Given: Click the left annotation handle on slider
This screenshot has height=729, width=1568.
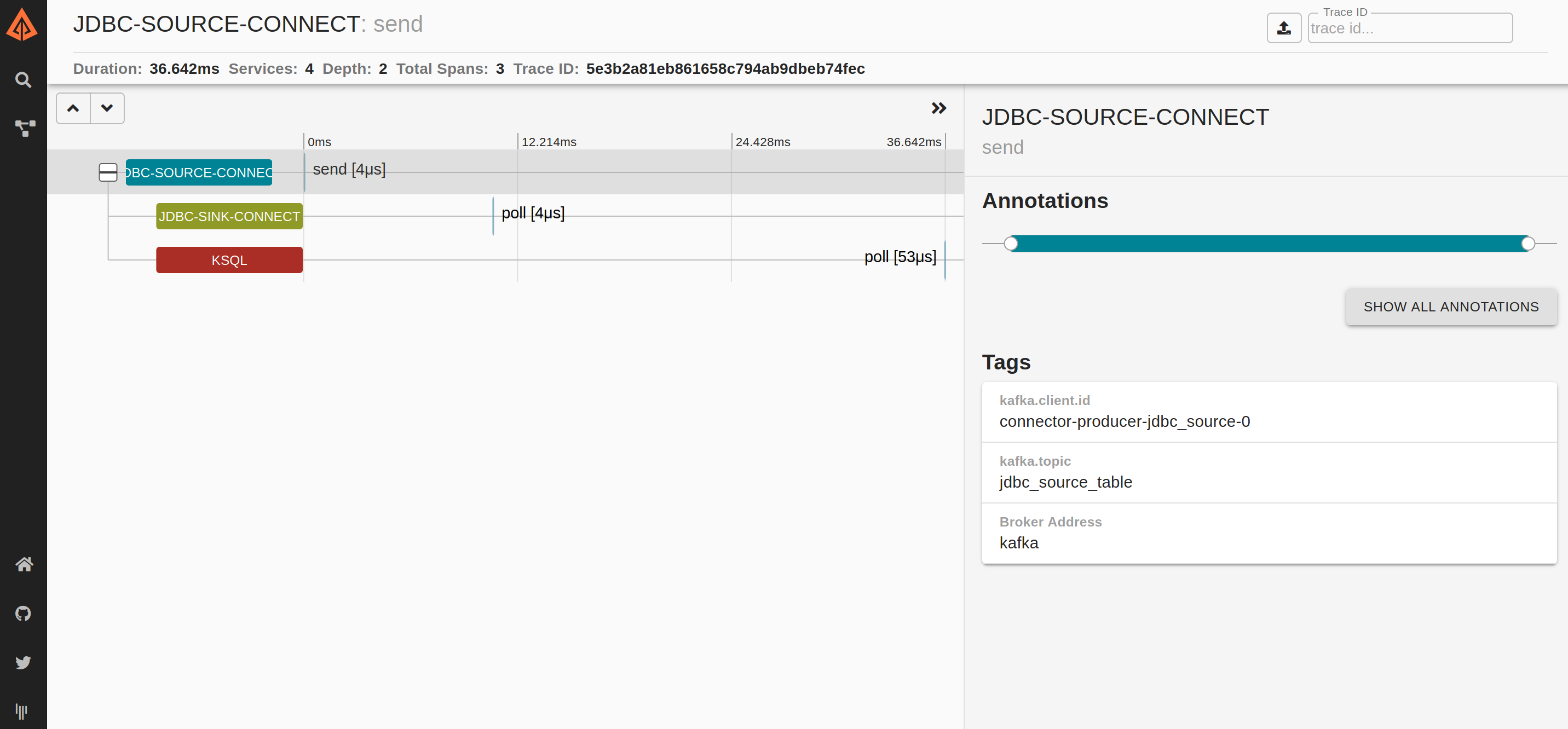Looking at the screenshot, I should (1011, 244).
